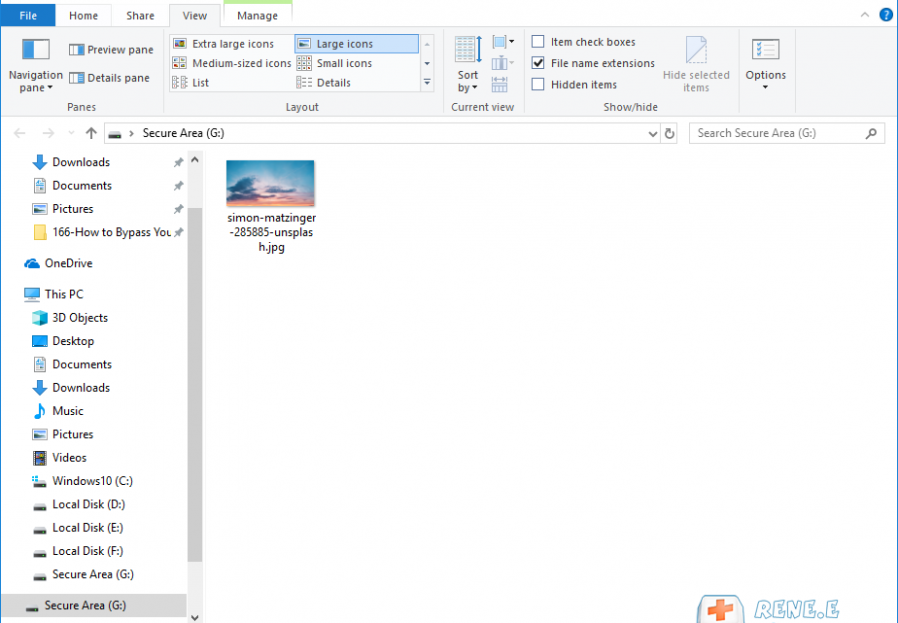This screenshot has width=898, height=623.
Task: Collapse the ribbon with chevron
Action: 864,14
